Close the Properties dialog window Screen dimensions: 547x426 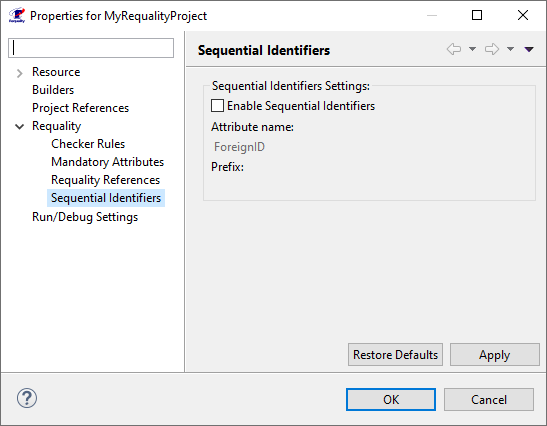(523, 15)
